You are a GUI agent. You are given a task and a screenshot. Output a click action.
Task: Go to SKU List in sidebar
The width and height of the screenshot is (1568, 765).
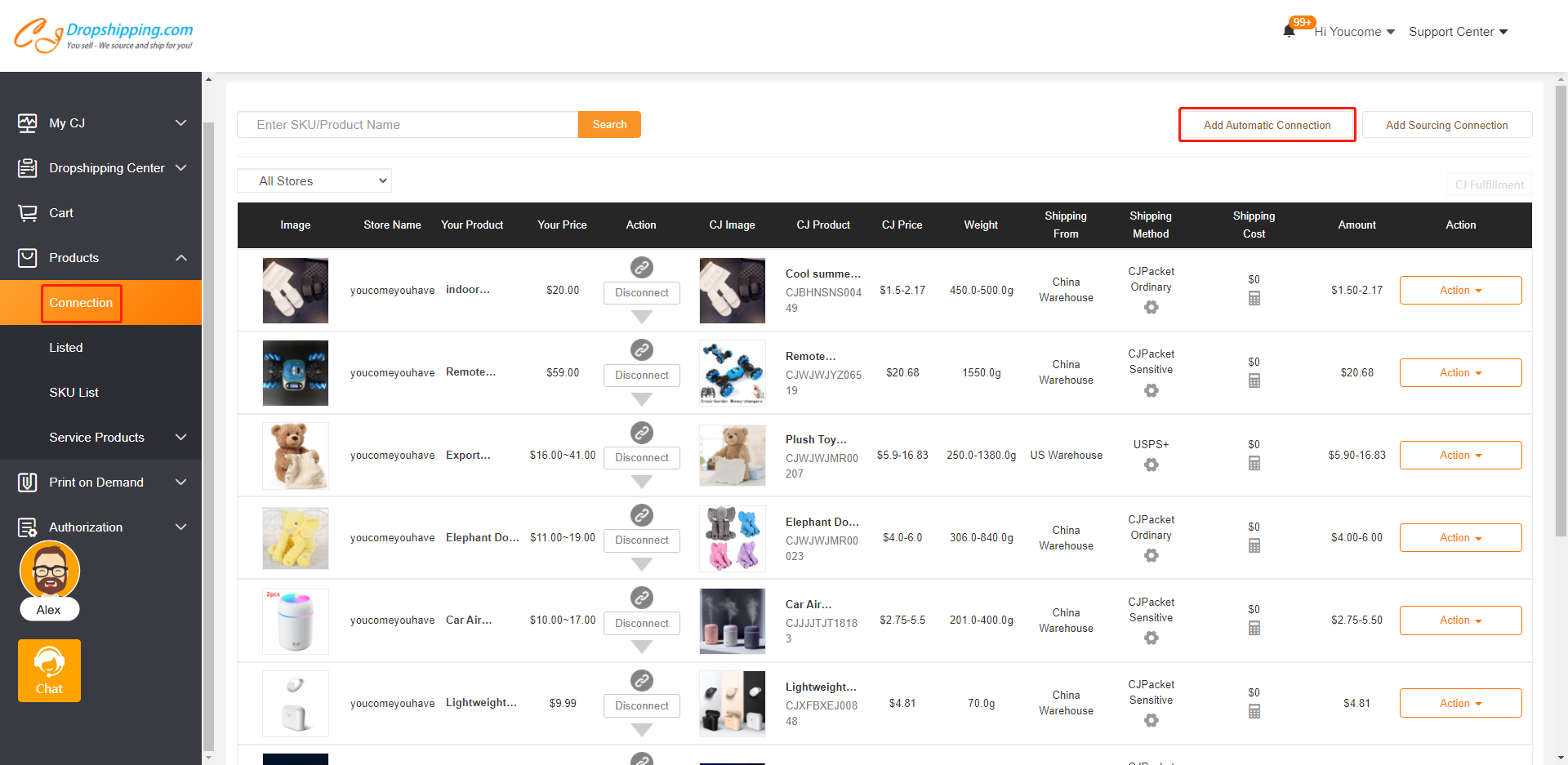click(x=73, y=393)
